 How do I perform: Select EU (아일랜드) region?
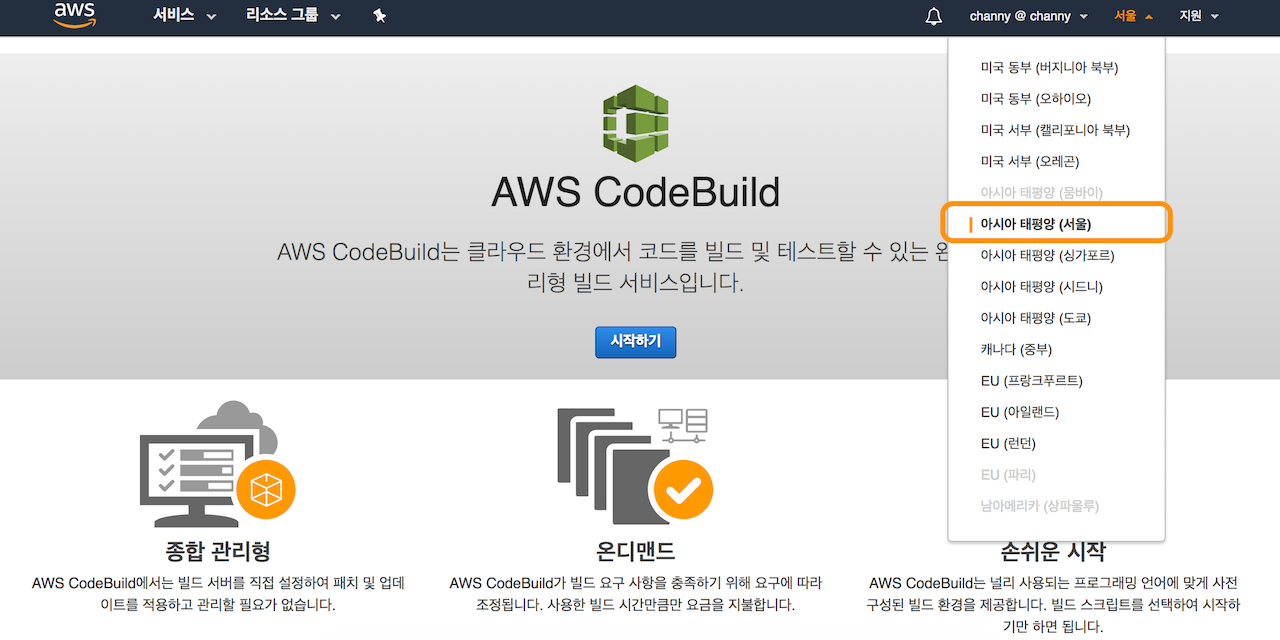tap(1020, 412)
